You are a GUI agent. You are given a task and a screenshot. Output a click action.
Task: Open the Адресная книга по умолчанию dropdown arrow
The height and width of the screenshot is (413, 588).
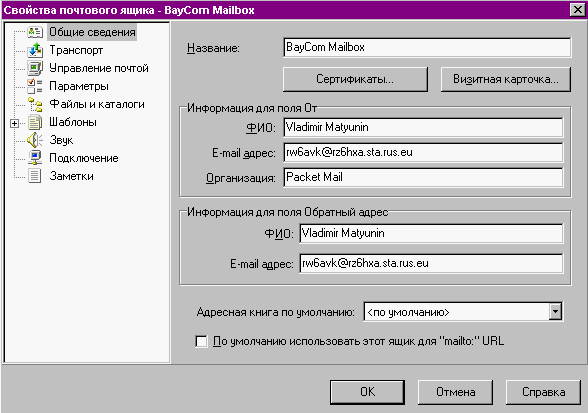(555, 311)
